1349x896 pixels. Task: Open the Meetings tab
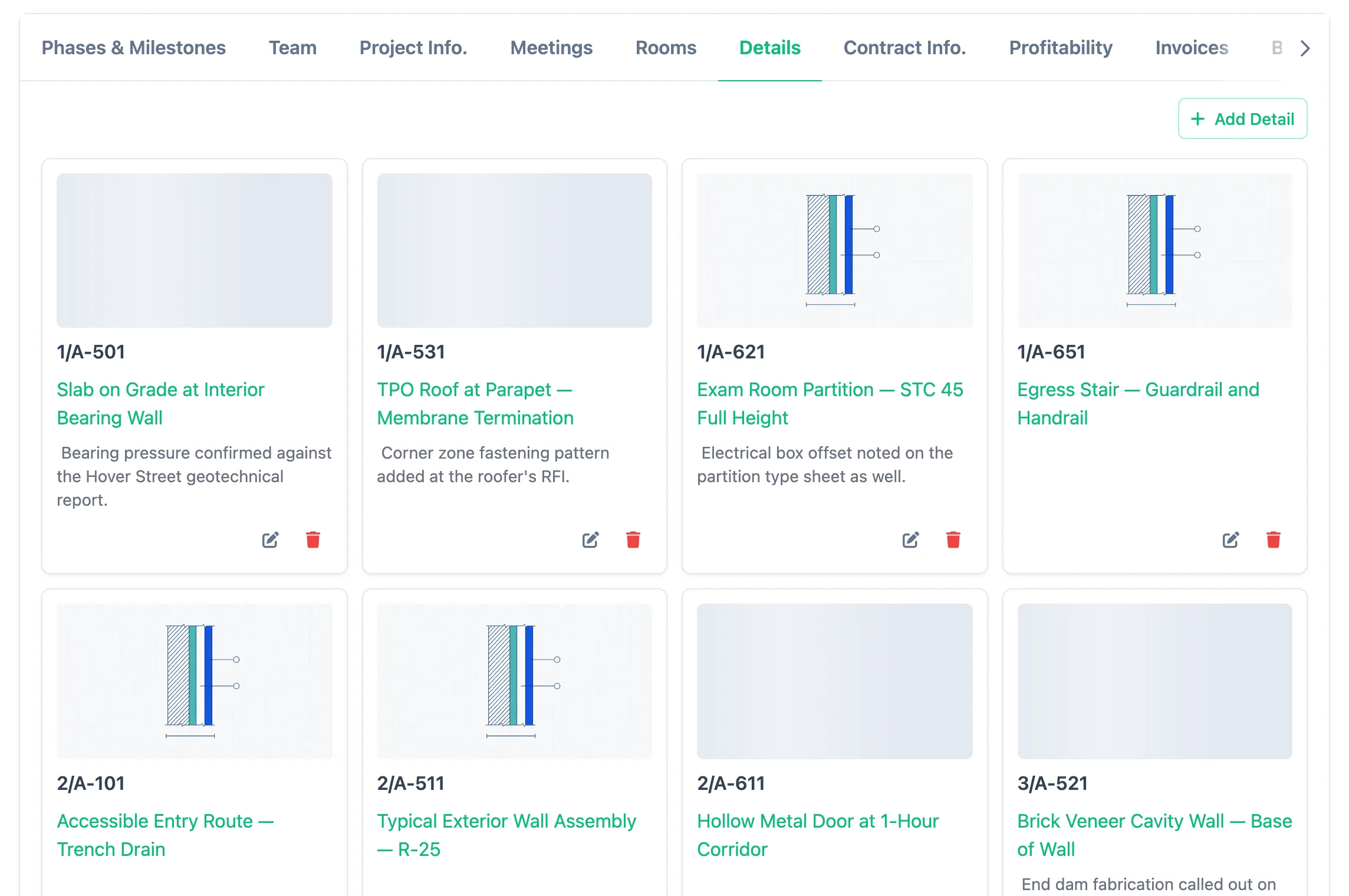coord(551,48)
